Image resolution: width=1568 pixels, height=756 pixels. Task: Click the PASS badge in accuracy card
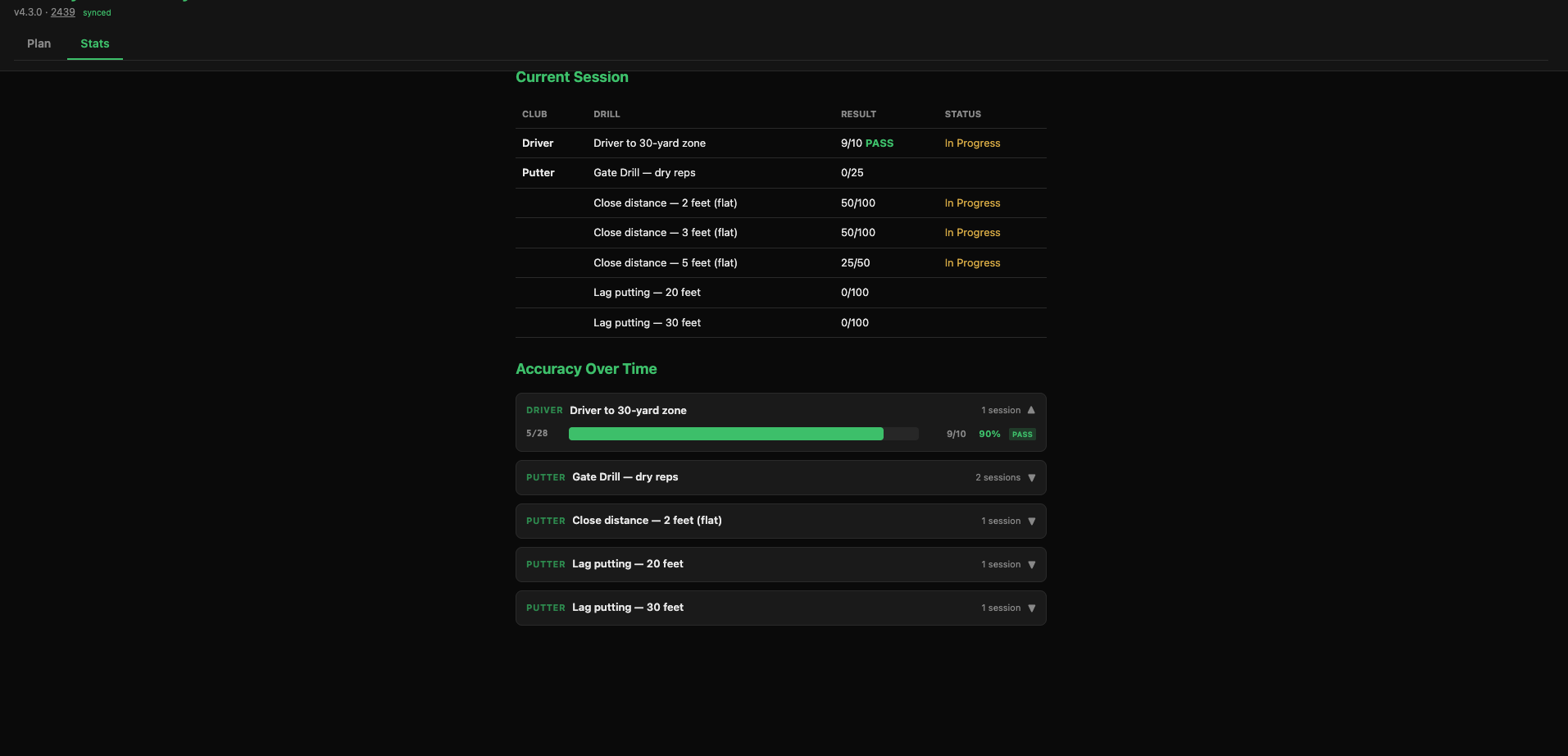[1022, 435]
